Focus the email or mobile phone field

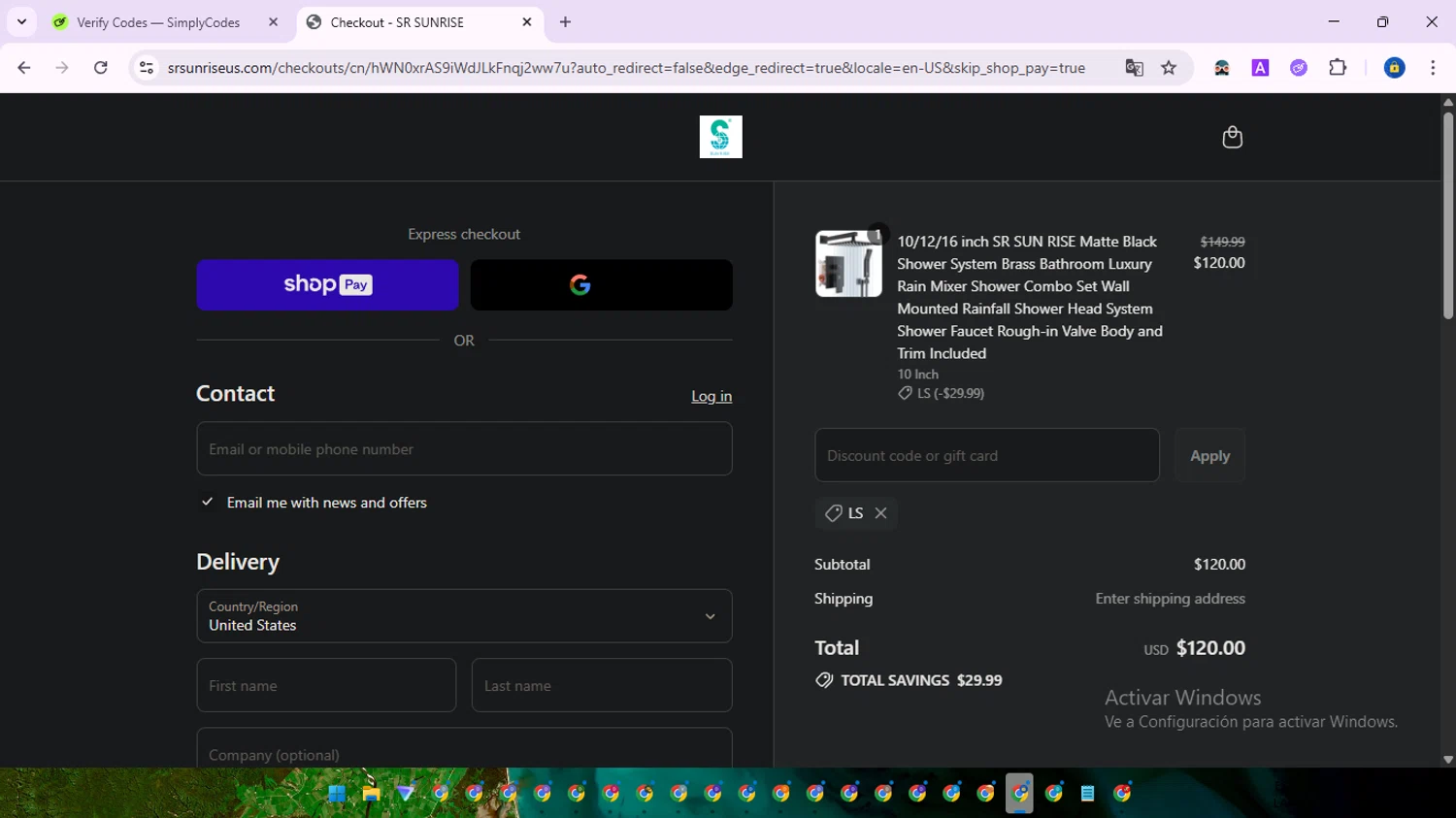click(x=464, y=448)
